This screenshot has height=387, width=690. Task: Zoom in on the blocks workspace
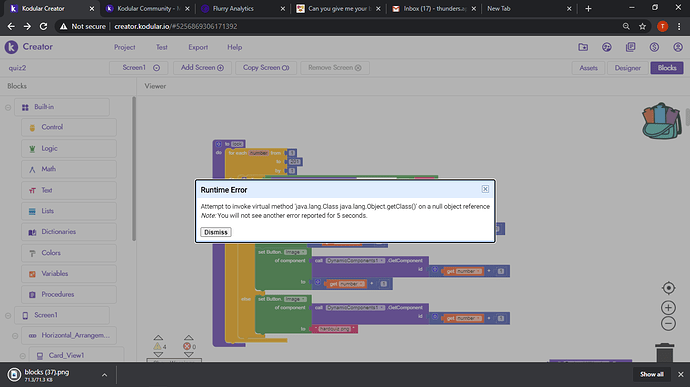(x=668, y=307)
